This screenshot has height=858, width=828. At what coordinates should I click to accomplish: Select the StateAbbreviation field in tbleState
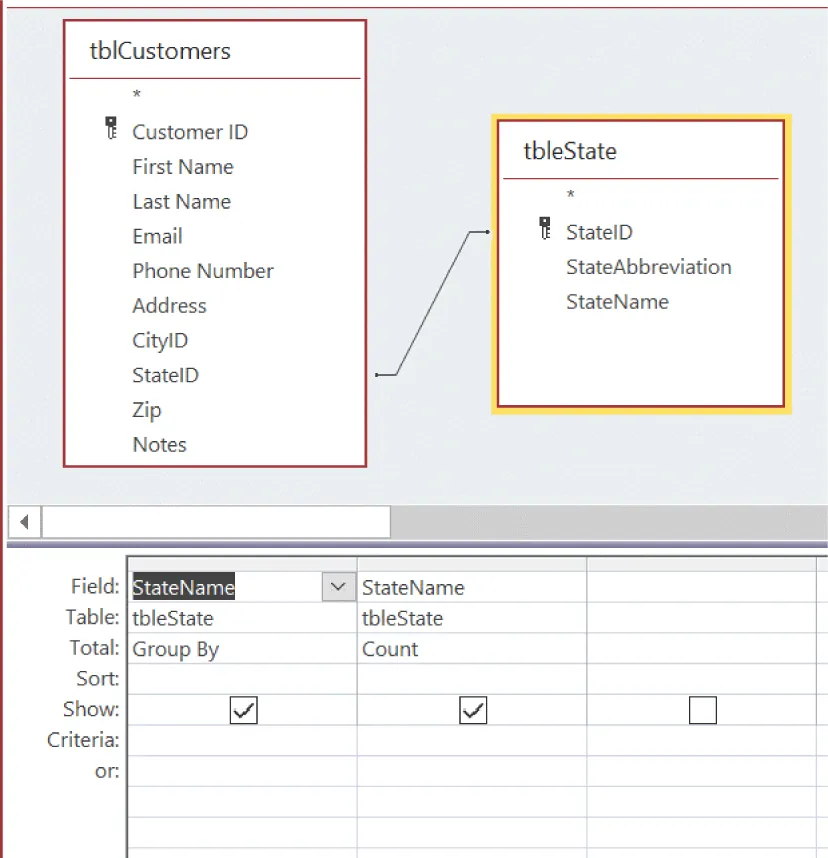(x=648, y=267)
